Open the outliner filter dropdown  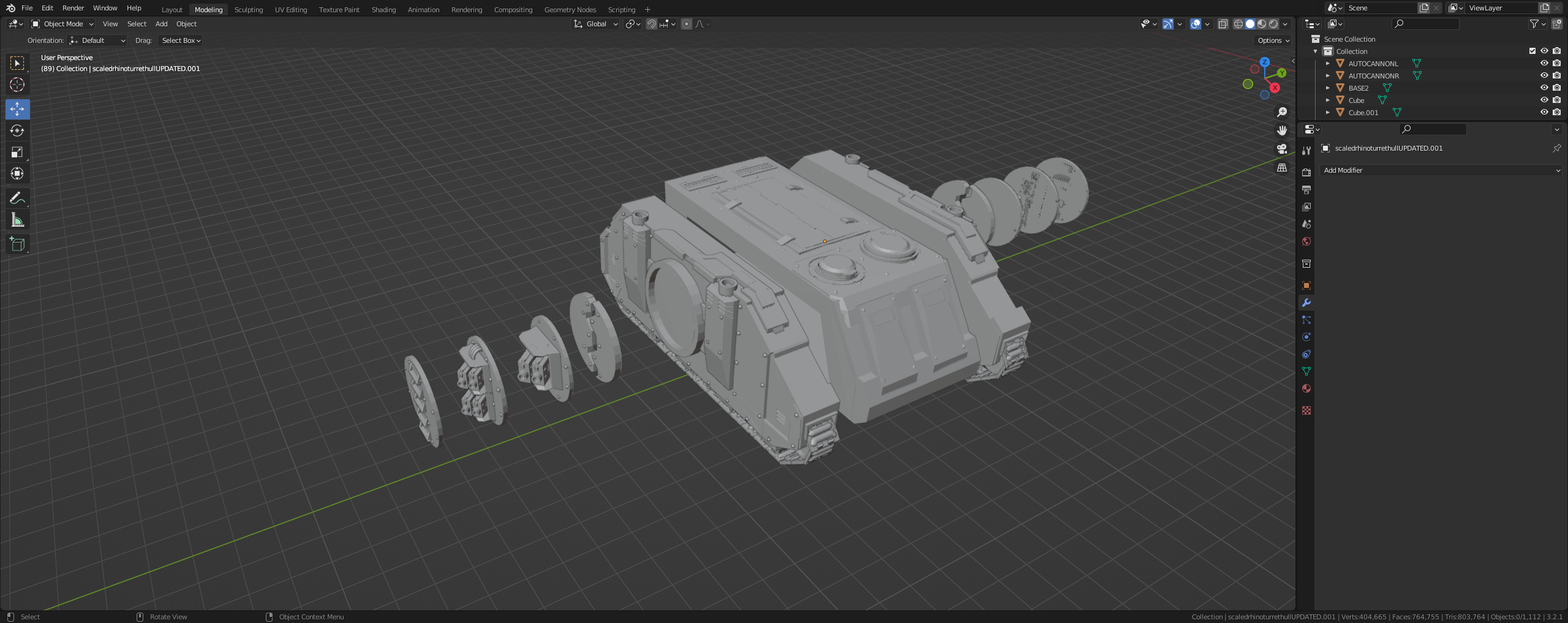pyautogui.click(x=1537, y=24)
